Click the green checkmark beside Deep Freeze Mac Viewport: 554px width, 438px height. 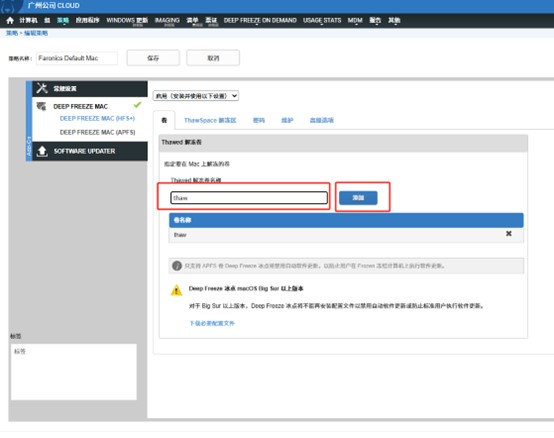[137, 105]
